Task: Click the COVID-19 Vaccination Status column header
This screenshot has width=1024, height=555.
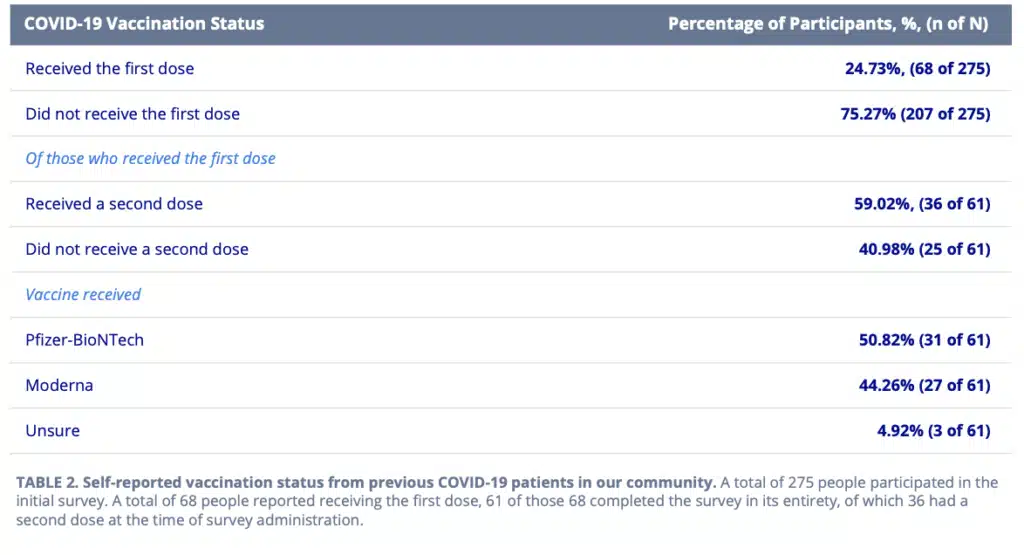Action: pos(144,24)
